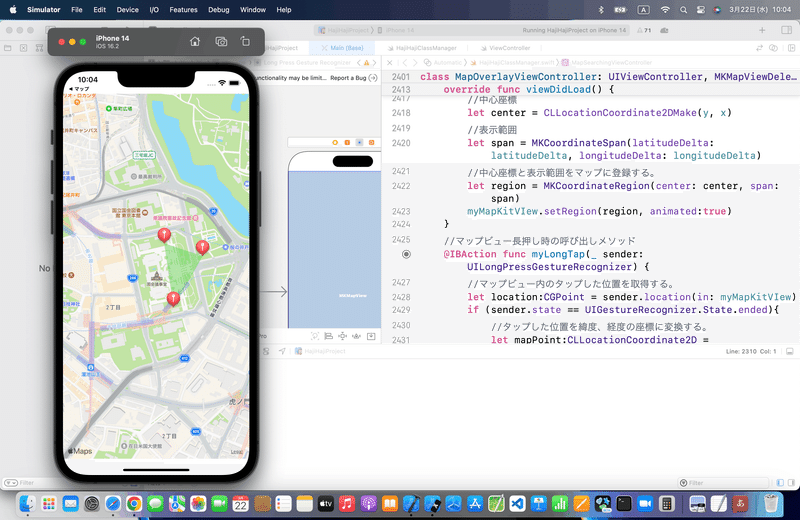Open the Apple menu
The height and width of the screenshot is (520, 800).
coord(13,10)
